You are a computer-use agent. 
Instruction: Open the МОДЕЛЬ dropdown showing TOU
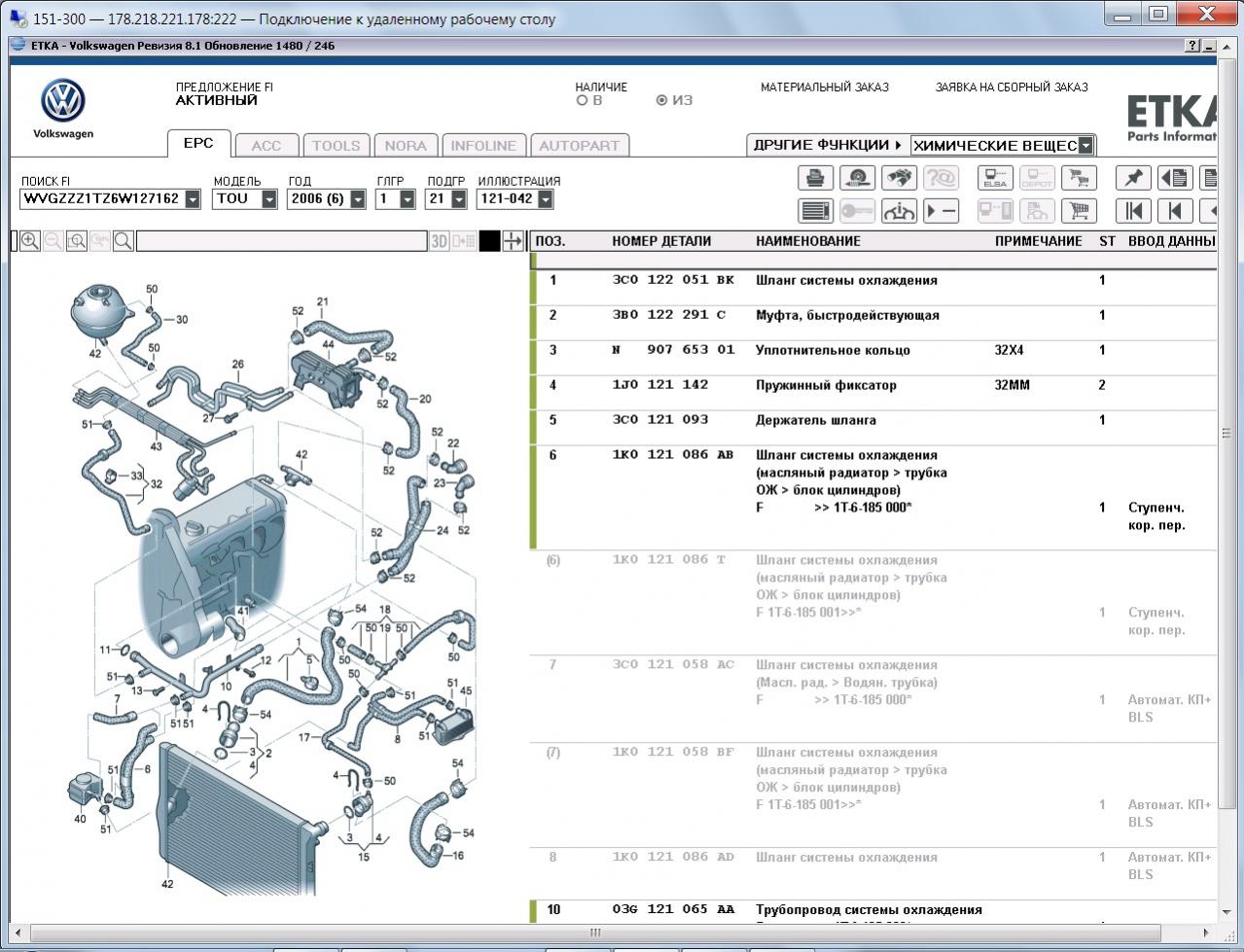[269, 199]
